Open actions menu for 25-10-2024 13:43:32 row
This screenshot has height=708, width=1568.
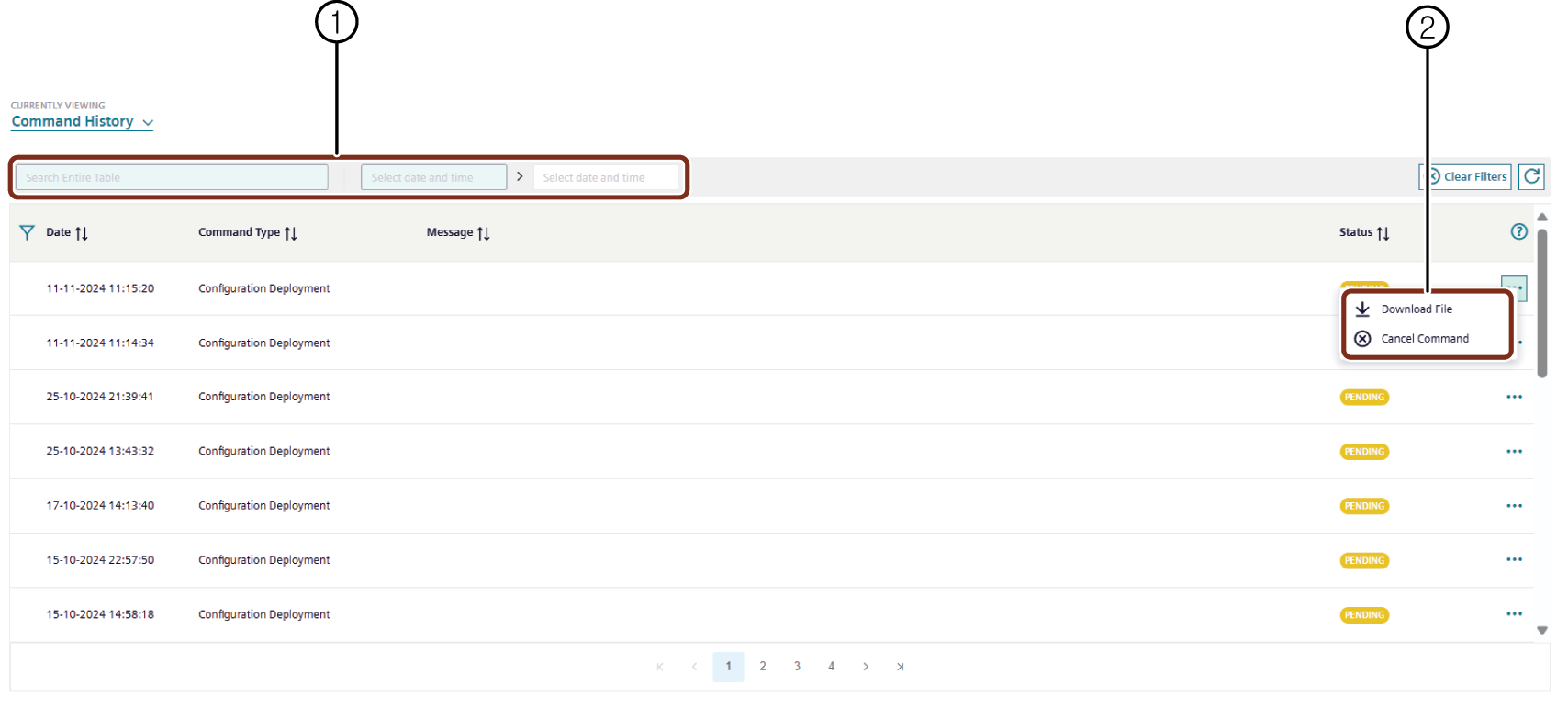click(1514, 451)
